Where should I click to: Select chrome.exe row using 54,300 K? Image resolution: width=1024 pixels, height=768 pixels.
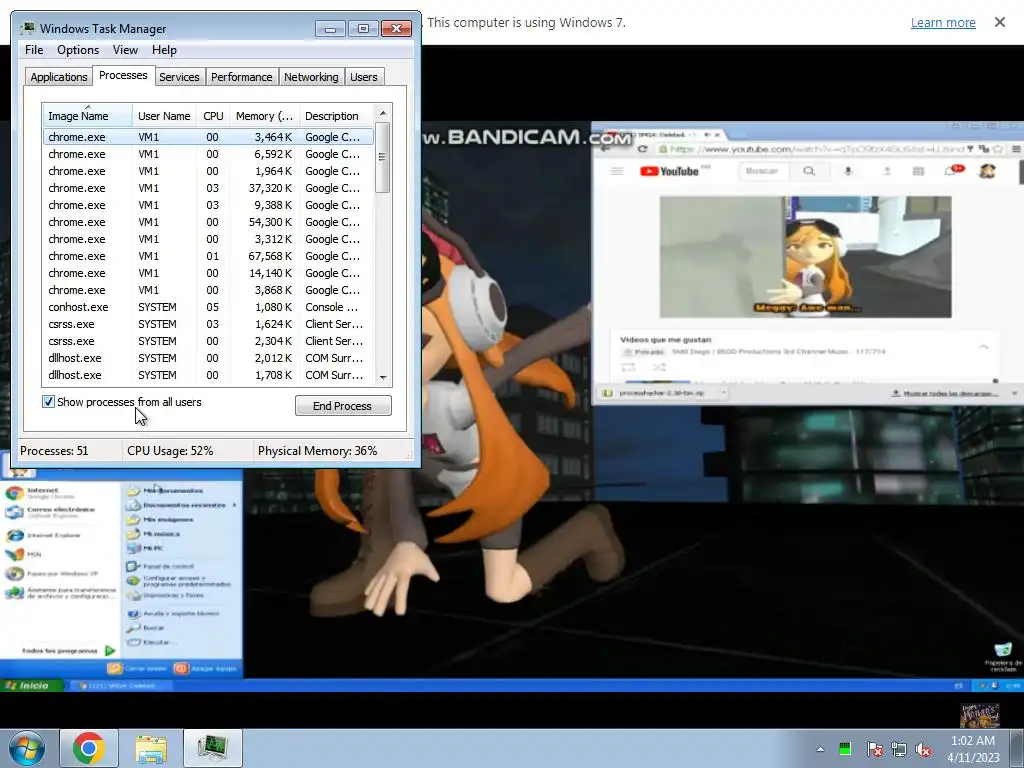coord(208,222)
